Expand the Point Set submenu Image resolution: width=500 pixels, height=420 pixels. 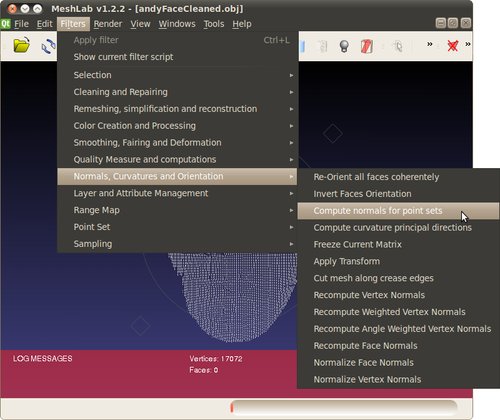click(x=178, y=227)
